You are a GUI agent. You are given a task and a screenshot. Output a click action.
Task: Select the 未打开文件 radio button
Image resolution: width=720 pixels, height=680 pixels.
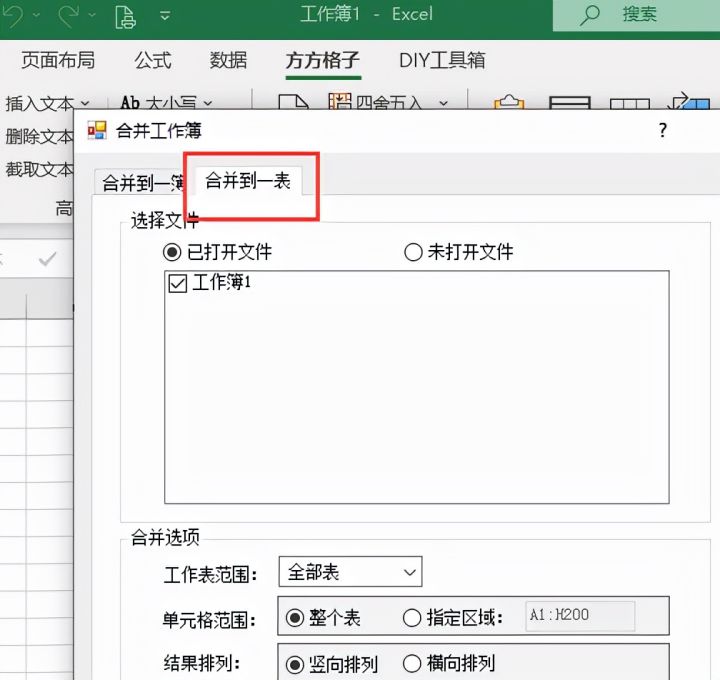(413, 252)
